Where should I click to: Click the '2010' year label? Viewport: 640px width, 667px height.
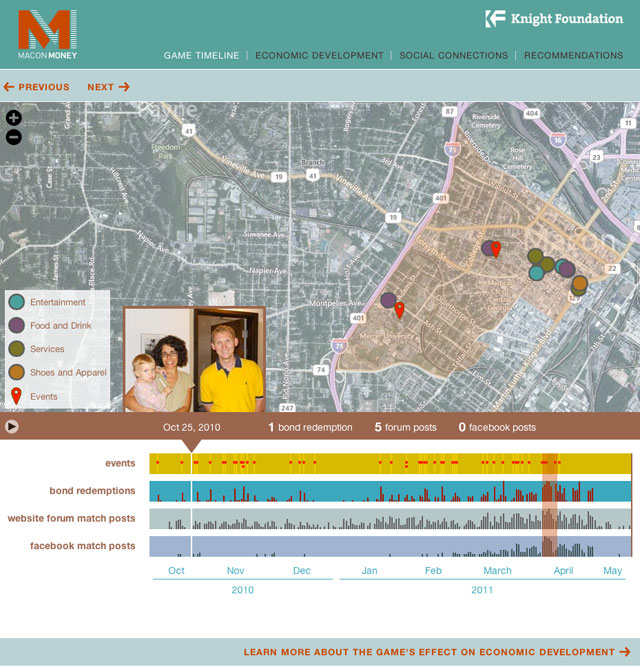(x=242, y=590)
